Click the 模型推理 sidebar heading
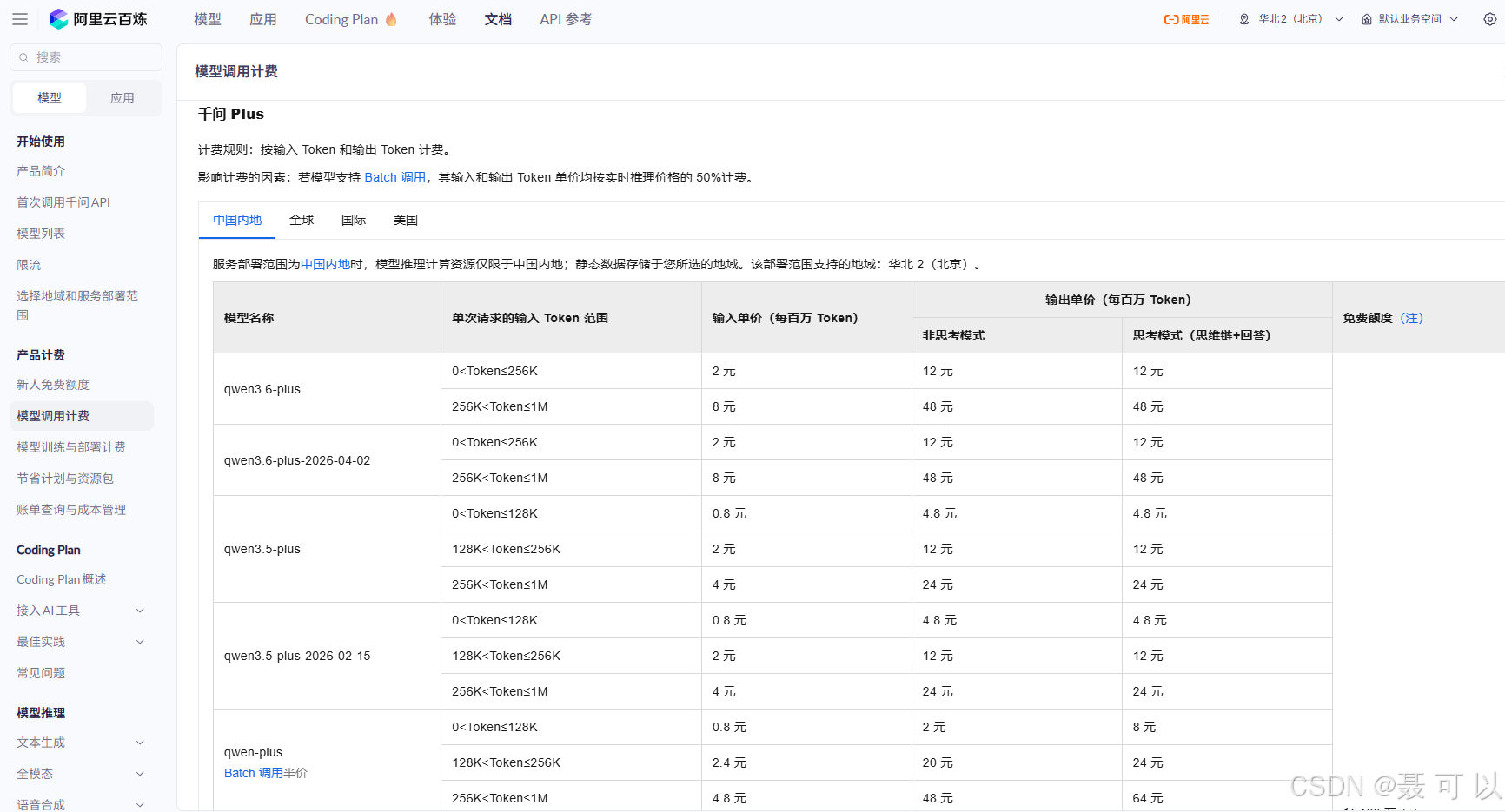Image resolution: width=1505 pixels, height=812 pixels. point(41,713)
